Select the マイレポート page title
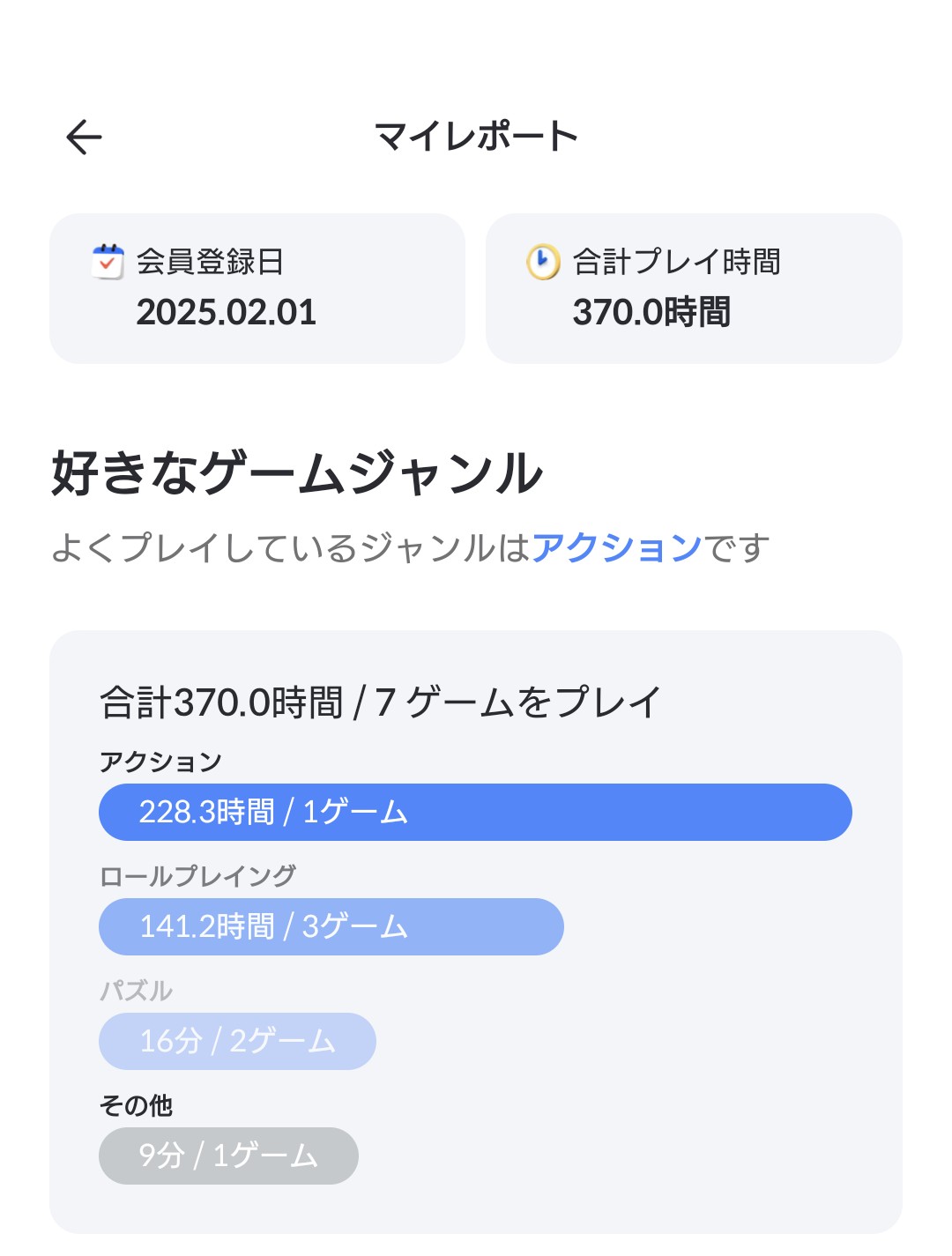Image resolution: width=952 pixels, height=1256 pixels. point(476,137)
